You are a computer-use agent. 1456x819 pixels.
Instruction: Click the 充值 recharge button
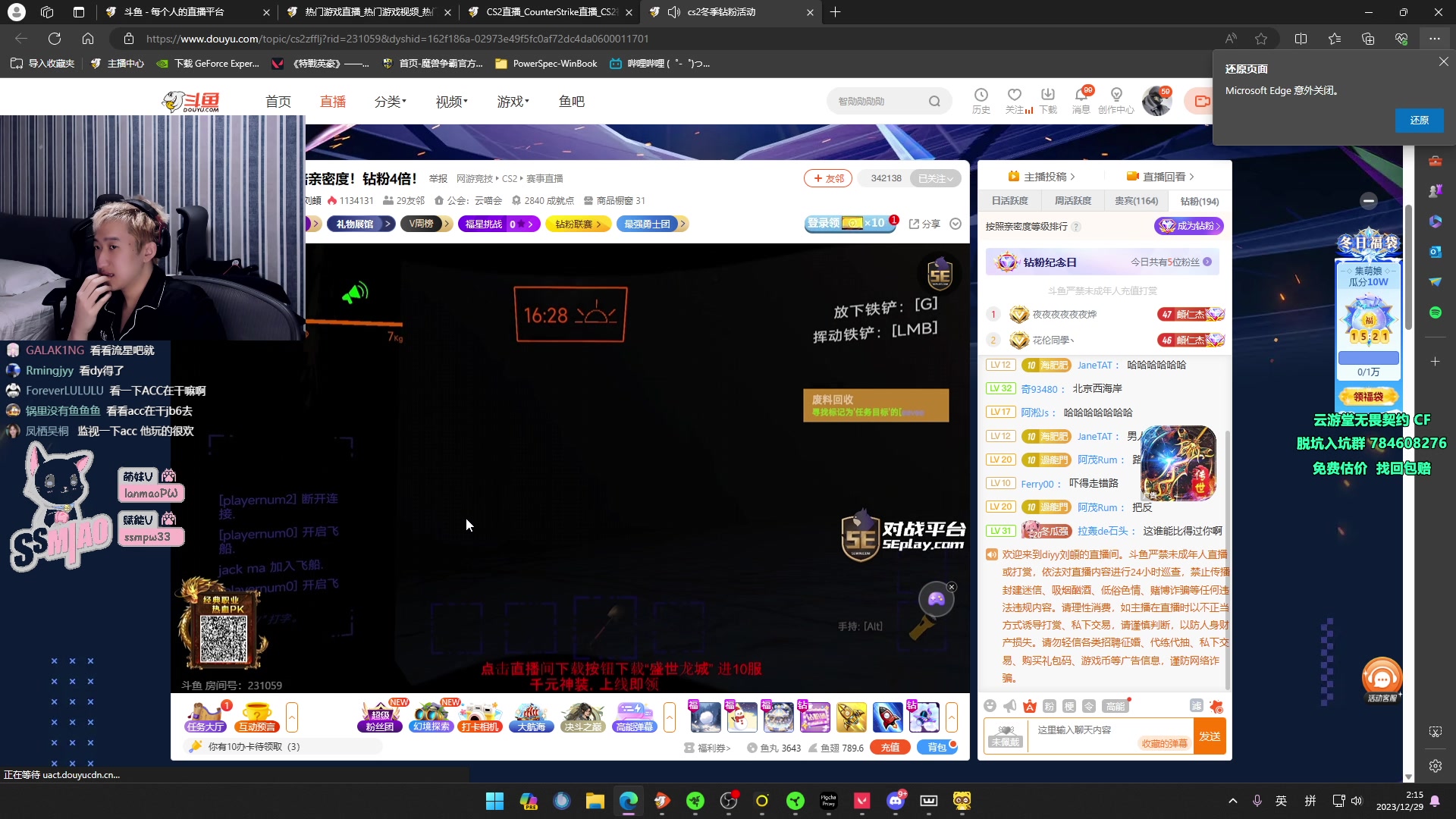(x=890, y=747)
